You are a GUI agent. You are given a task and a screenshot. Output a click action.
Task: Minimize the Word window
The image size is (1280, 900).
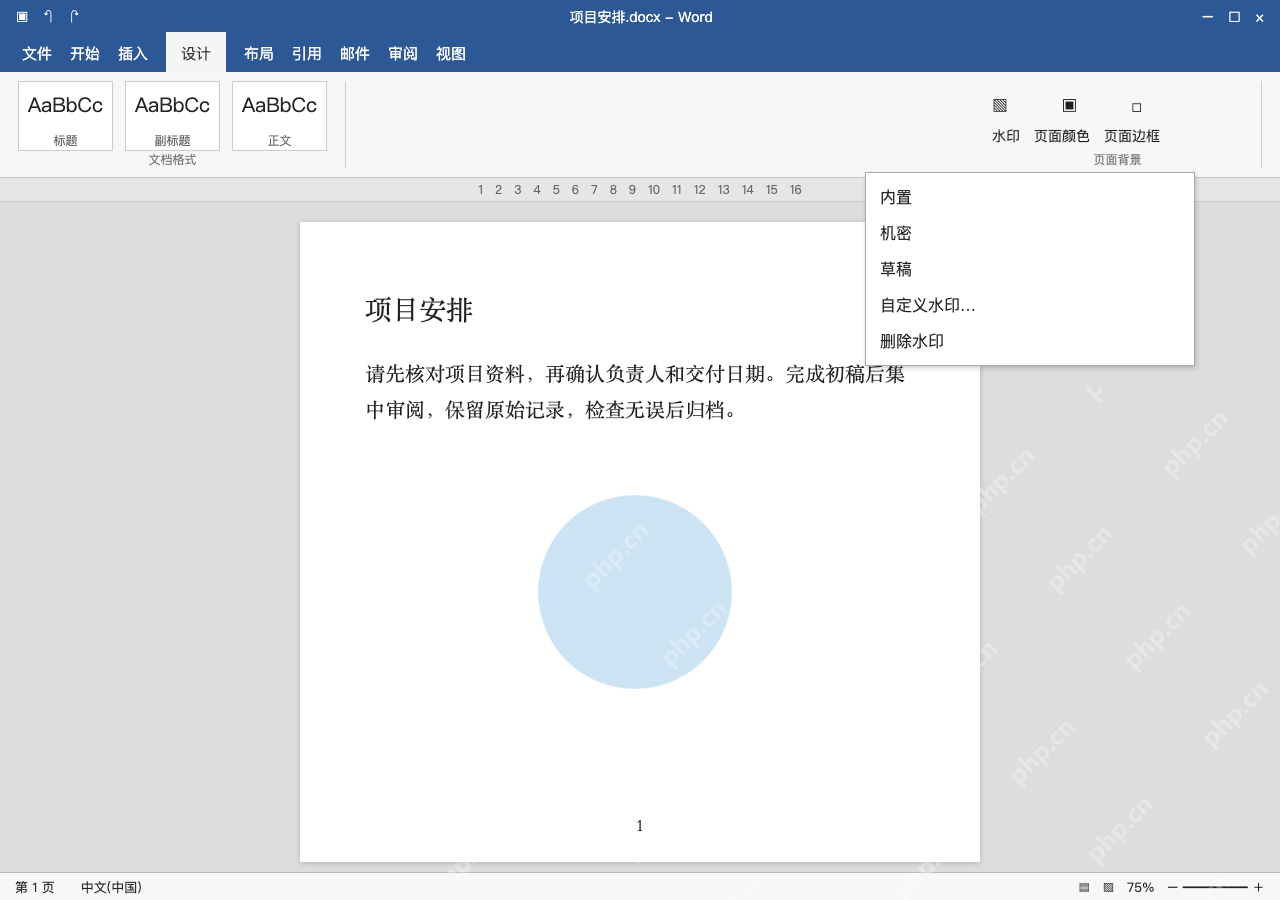pos(1208,17)
